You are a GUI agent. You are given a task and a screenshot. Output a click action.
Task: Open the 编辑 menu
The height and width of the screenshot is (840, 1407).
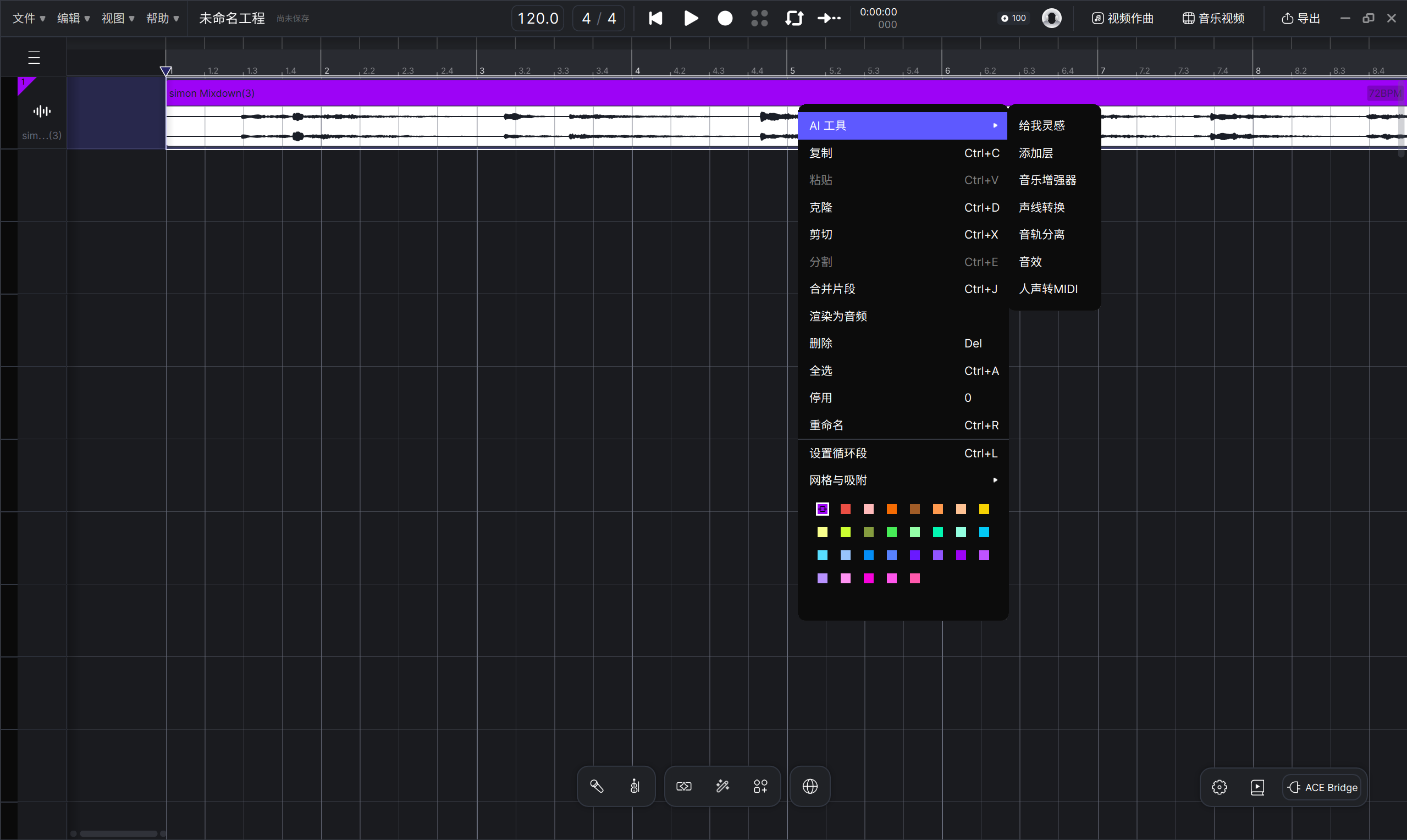(x=74, y=18)
